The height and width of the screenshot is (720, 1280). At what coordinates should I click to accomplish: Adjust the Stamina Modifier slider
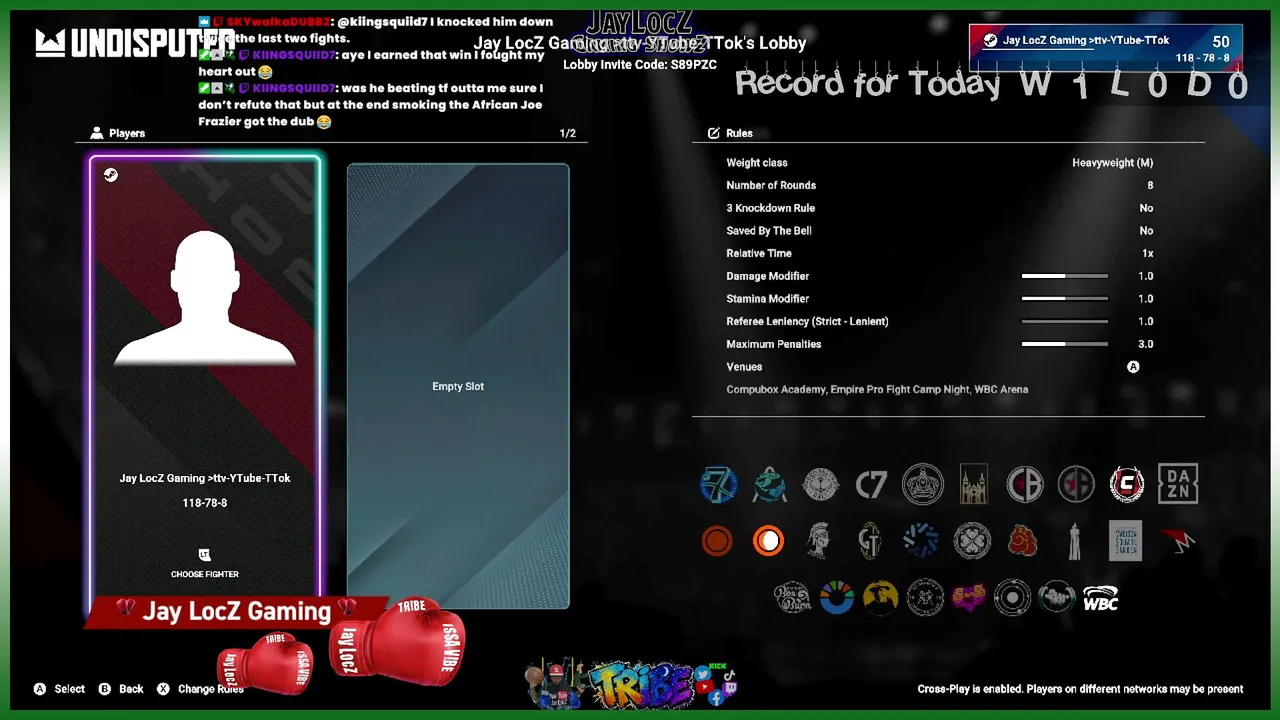(1064, 299)
